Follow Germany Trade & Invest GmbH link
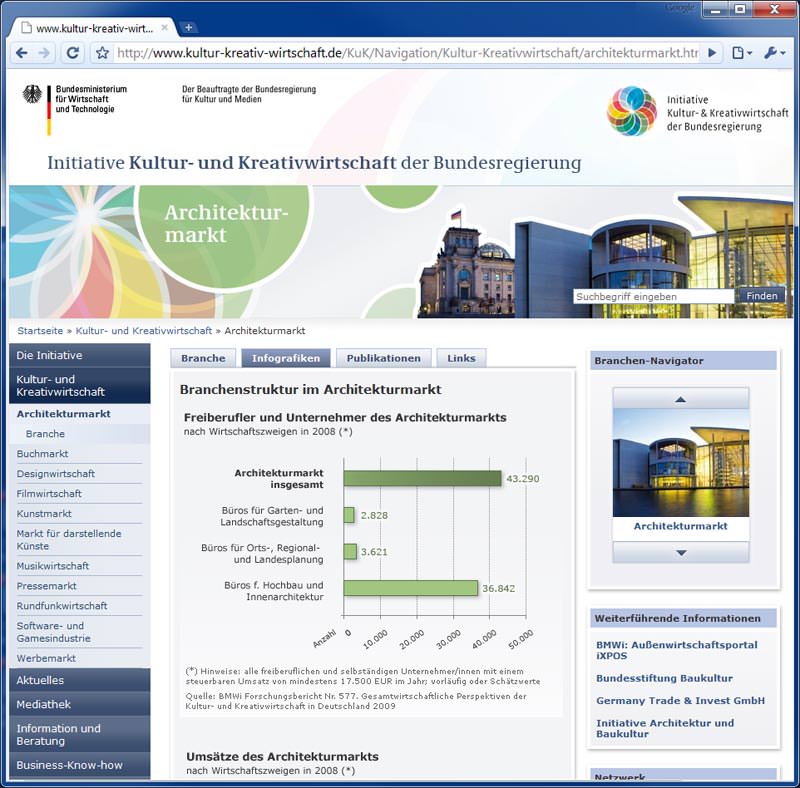 coord(681,701)
